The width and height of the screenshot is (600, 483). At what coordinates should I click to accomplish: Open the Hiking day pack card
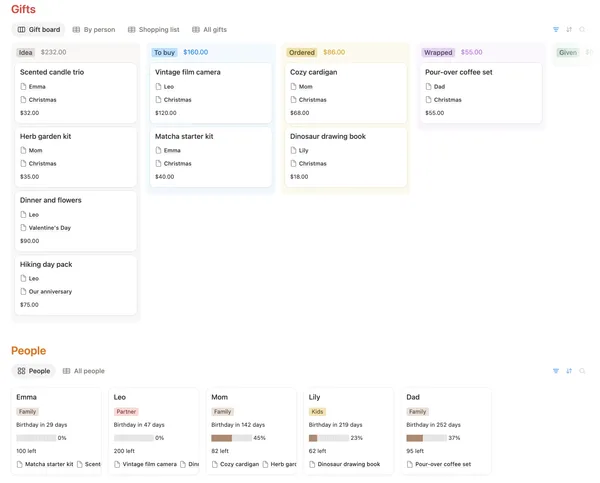coord(76,285)
